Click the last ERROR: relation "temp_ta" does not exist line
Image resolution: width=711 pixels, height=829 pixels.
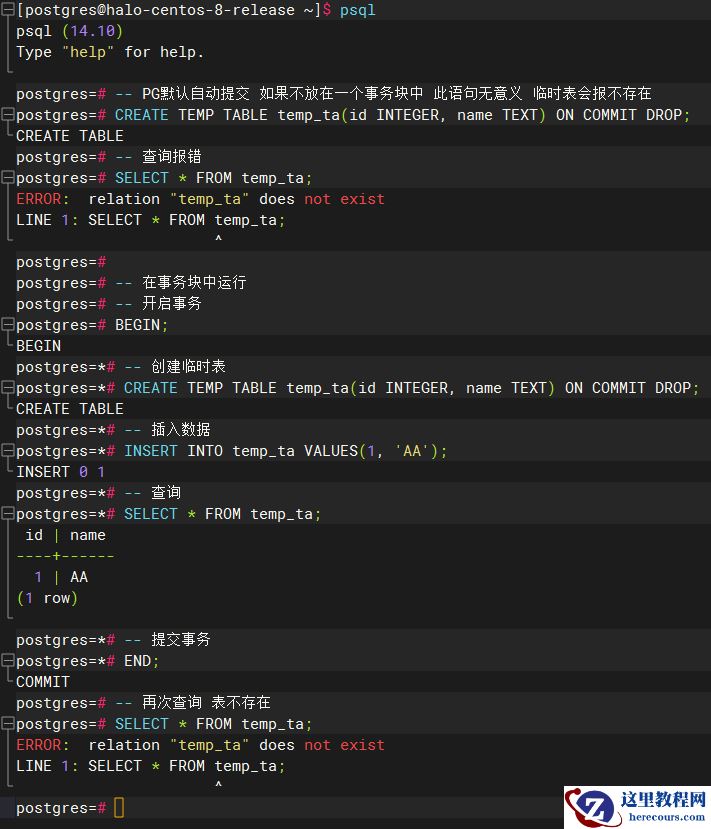click(200, 744)
